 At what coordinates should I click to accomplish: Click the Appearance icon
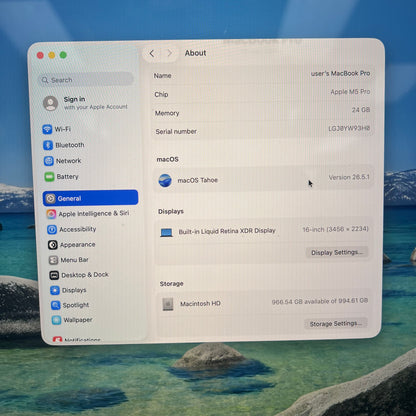coord(53,245)
